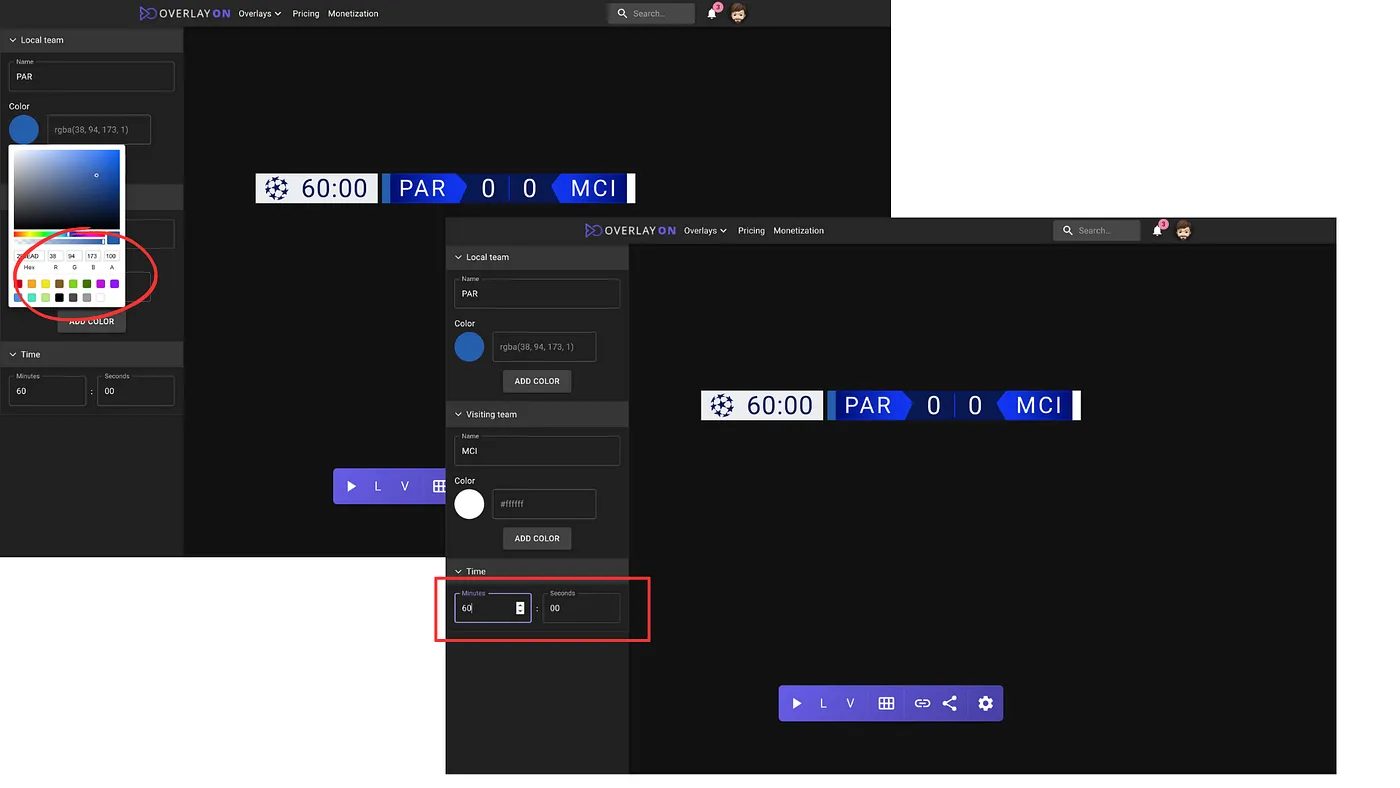
Task: Click the Hex value field in color picker
Action: (x=29, y=256)
